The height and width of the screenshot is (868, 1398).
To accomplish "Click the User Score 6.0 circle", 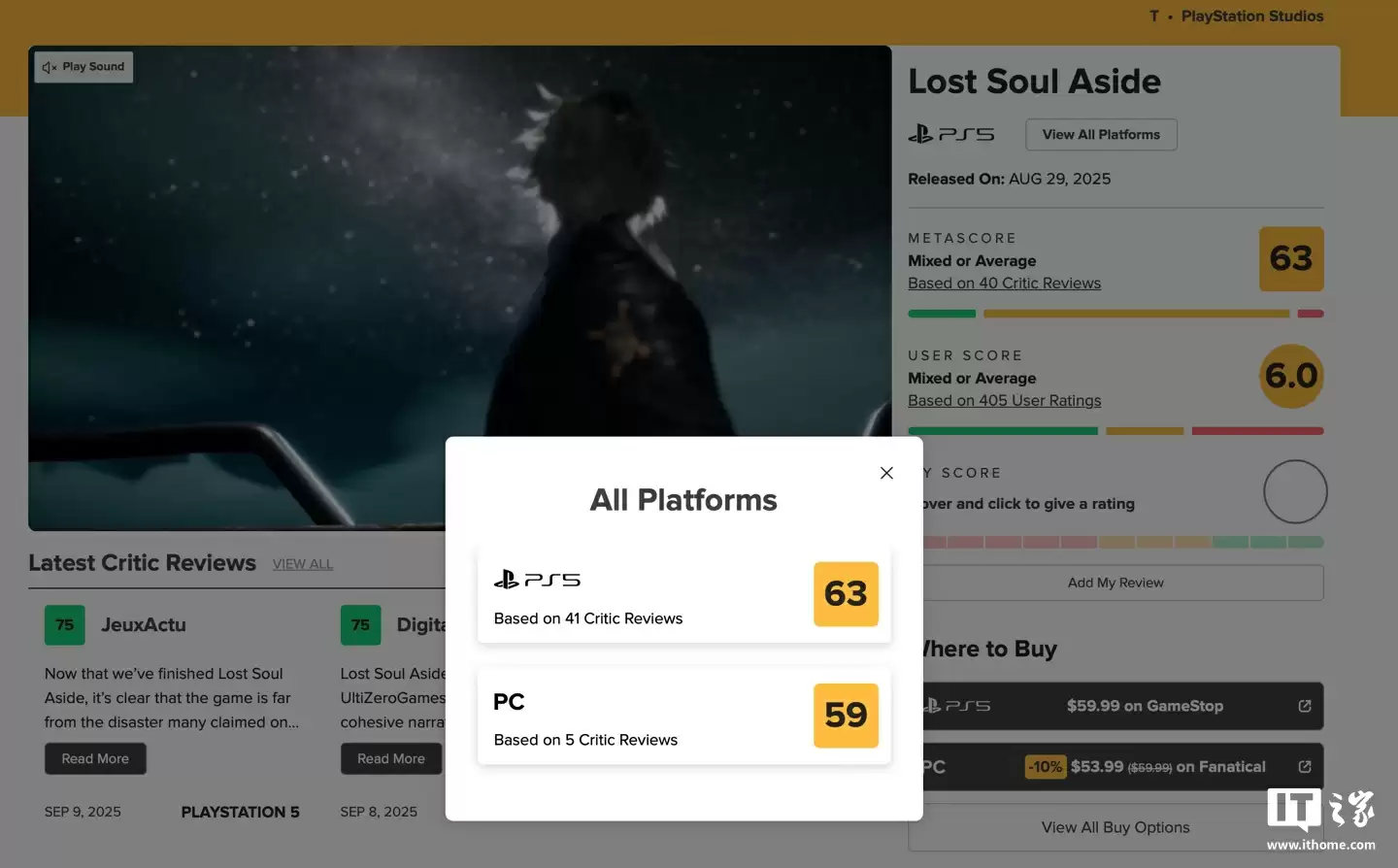I will (x=1290, y=377).
